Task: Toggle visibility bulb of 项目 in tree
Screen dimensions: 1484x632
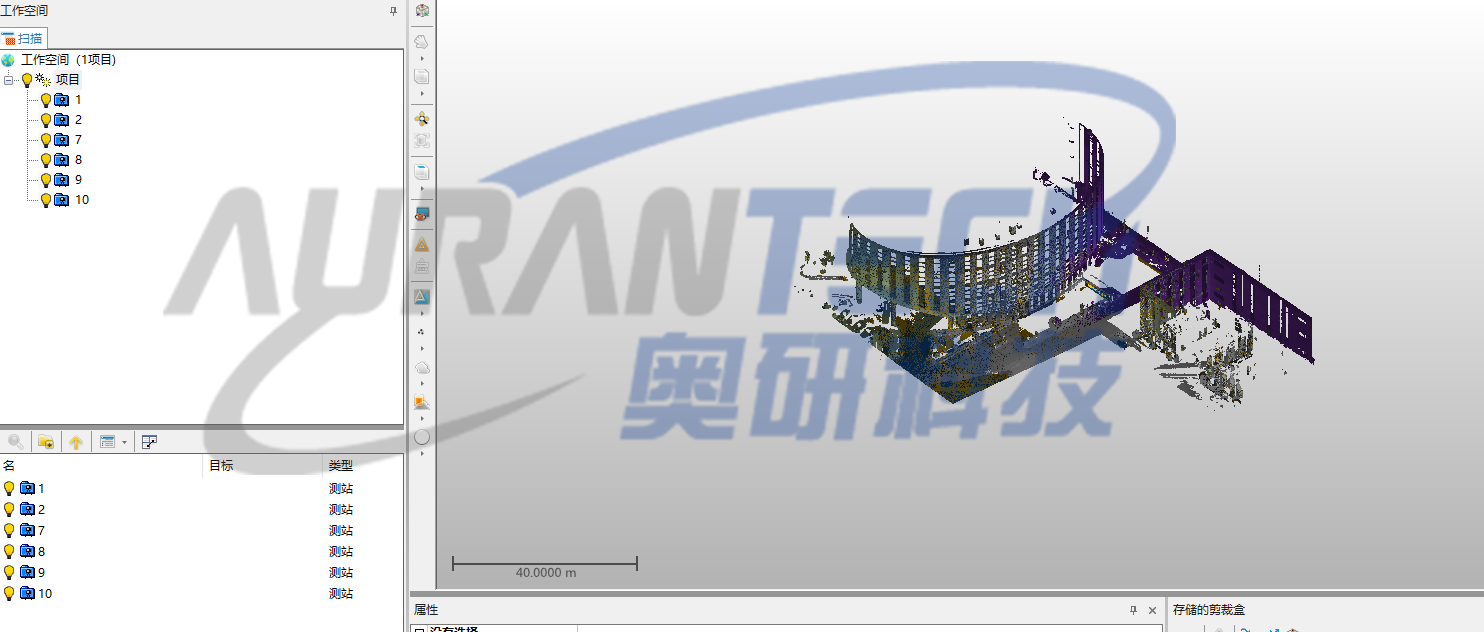Action: 27,80
